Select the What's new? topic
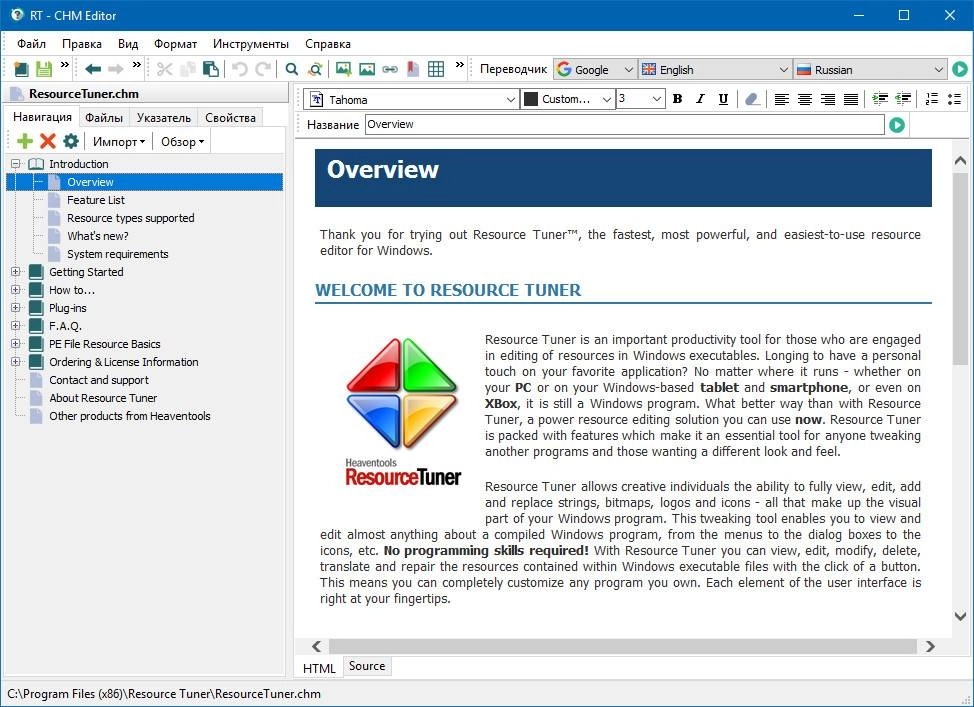This screenshot has height=707, width=974. 98,236
